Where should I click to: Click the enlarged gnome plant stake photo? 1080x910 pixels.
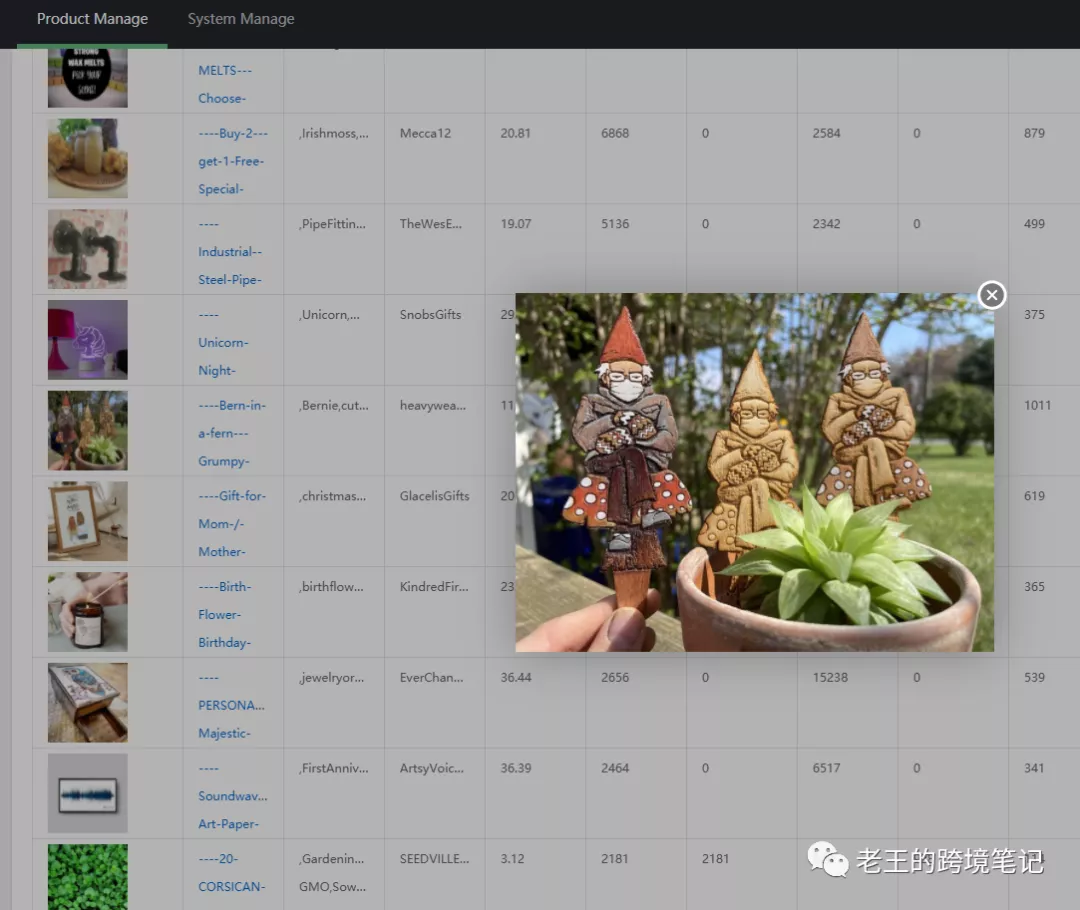pyautogui.click(x=754, y=472)
